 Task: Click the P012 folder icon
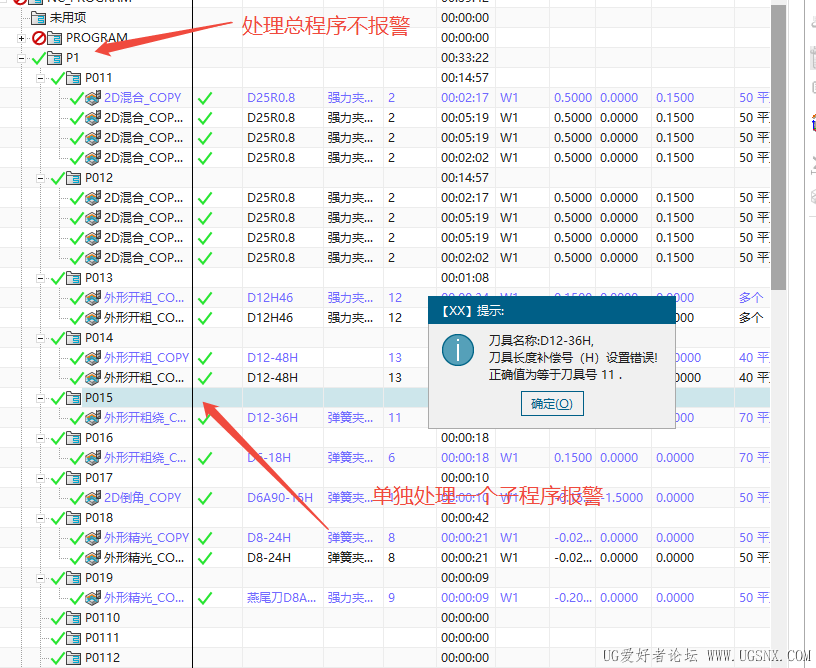[73, 178]
